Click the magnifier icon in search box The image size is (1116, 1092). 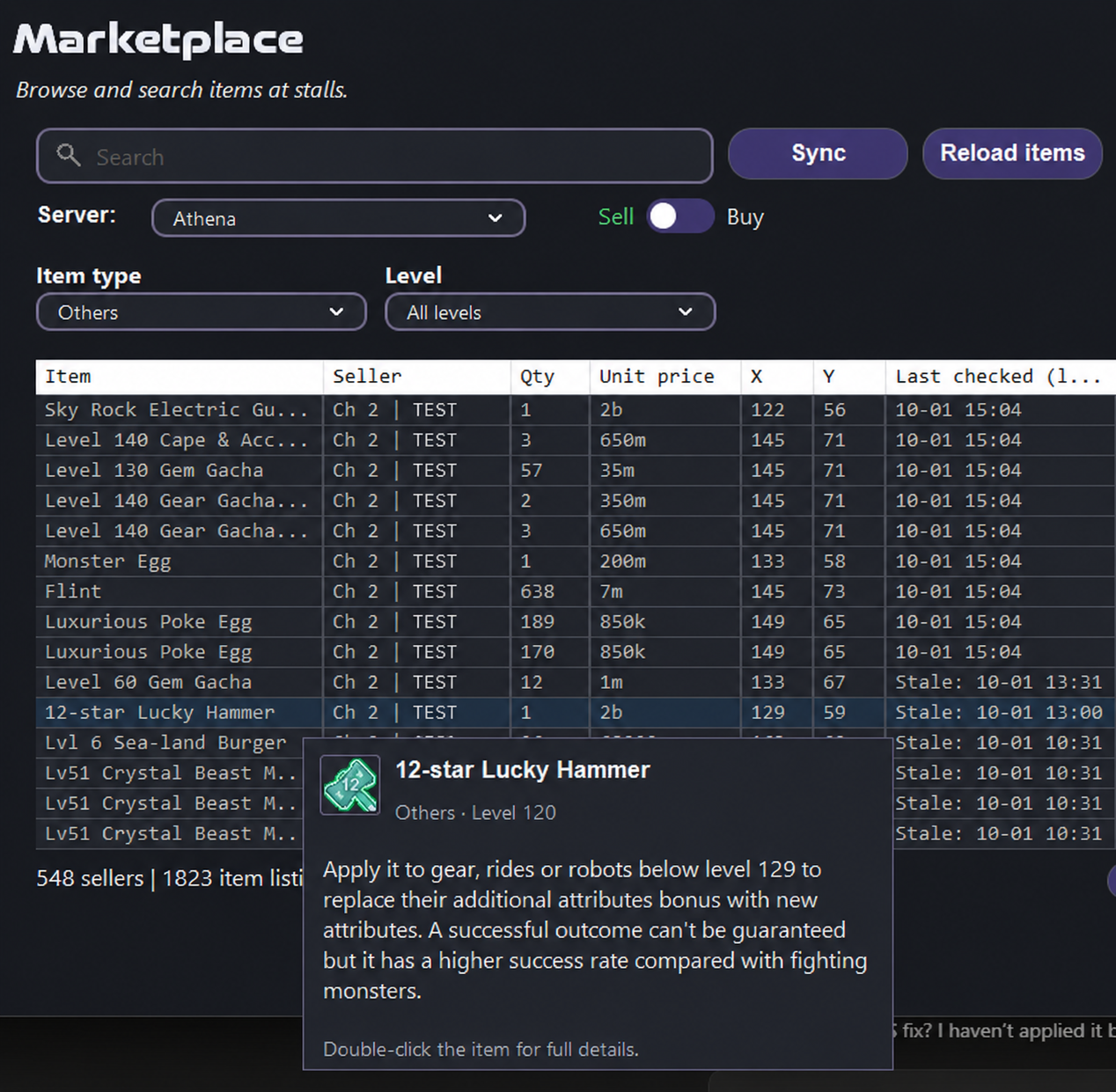pyautogui.click(x=69, y=155)
